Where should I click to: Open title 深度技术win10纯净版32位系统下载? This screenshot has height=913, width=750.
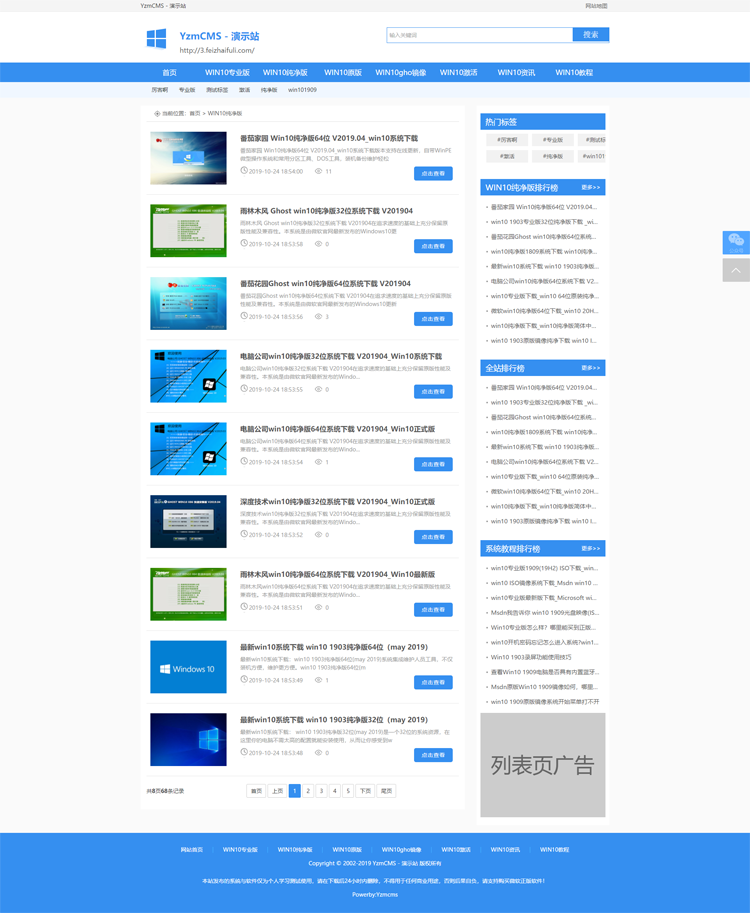point(338,501)
